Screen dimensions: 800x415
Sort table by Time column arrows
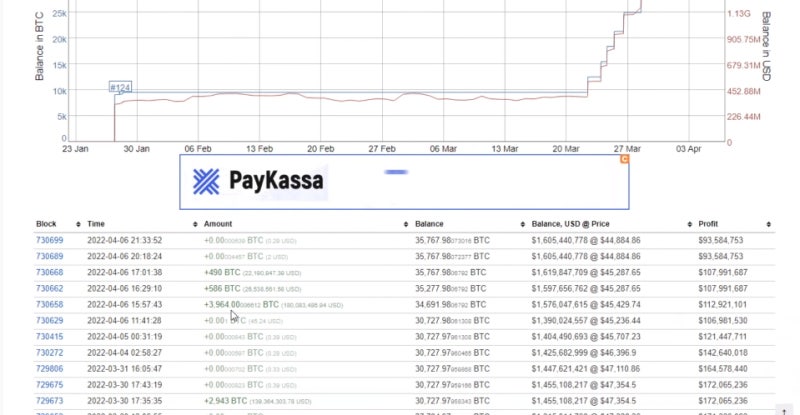195,224
